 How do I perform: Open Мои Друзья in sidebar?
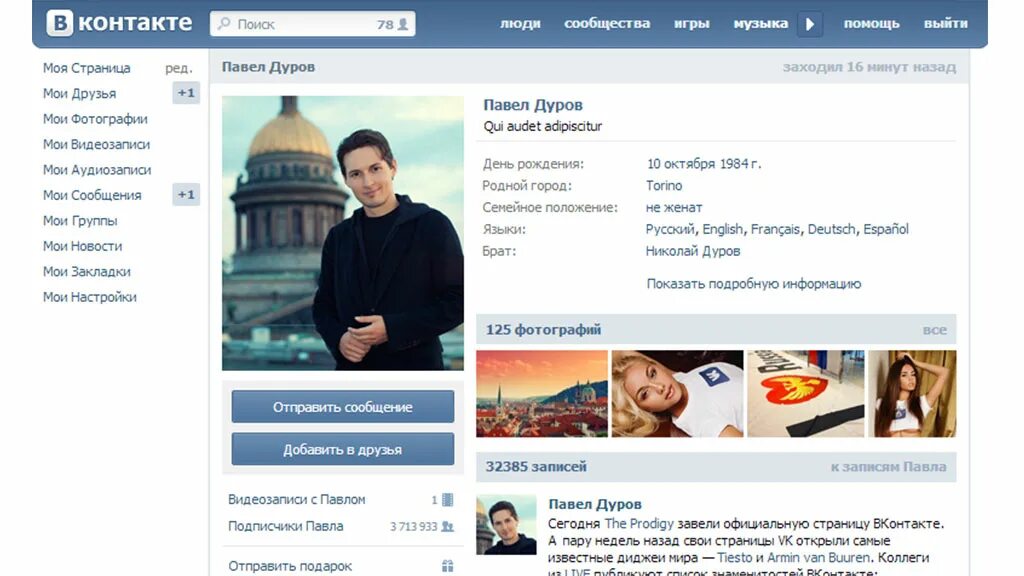(x=79, y=93)
